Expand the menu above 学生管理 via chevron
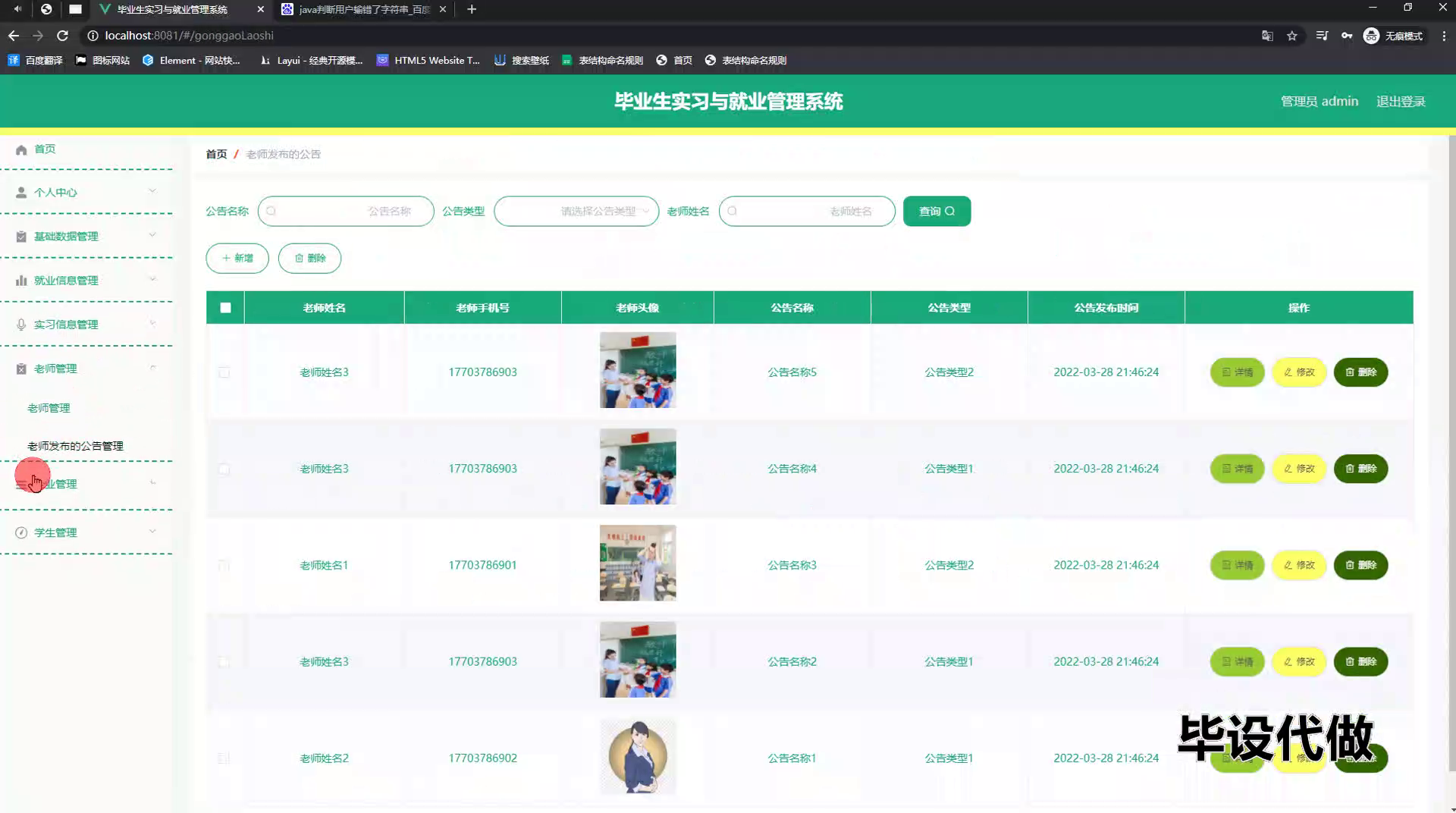The image size is (1456, 813). (152, 482)
